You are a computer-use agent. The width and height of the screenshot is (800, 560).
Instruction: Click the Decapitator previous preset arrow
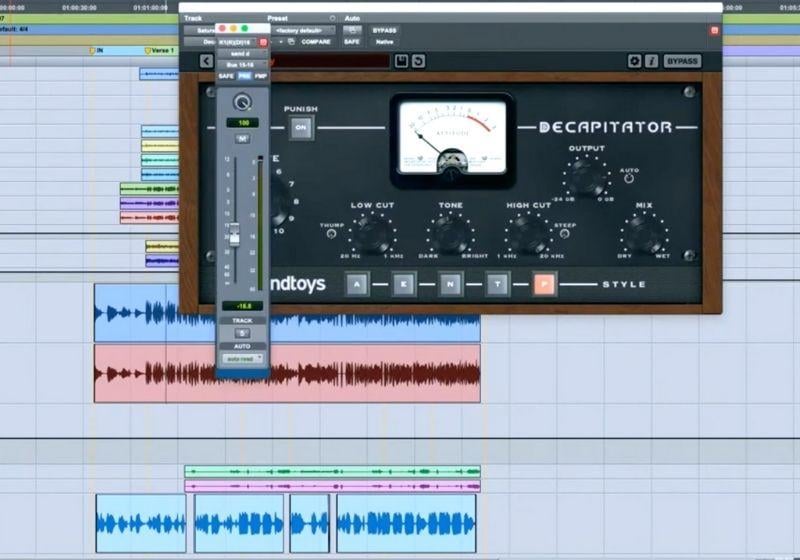(206, 61)
